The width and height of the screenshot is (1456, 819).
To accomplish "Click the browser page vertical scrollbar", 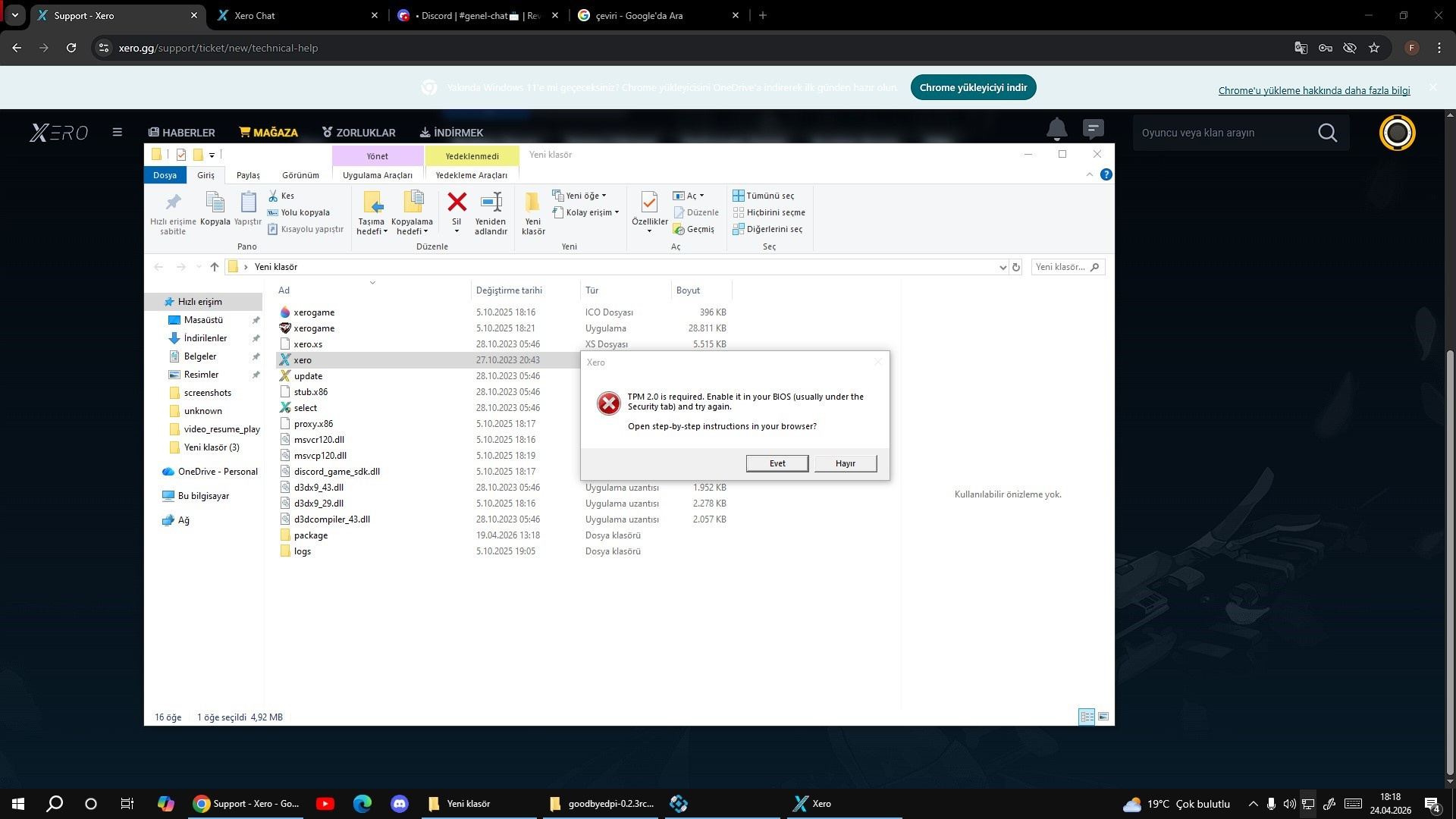I will click(x=1449, y=560).
